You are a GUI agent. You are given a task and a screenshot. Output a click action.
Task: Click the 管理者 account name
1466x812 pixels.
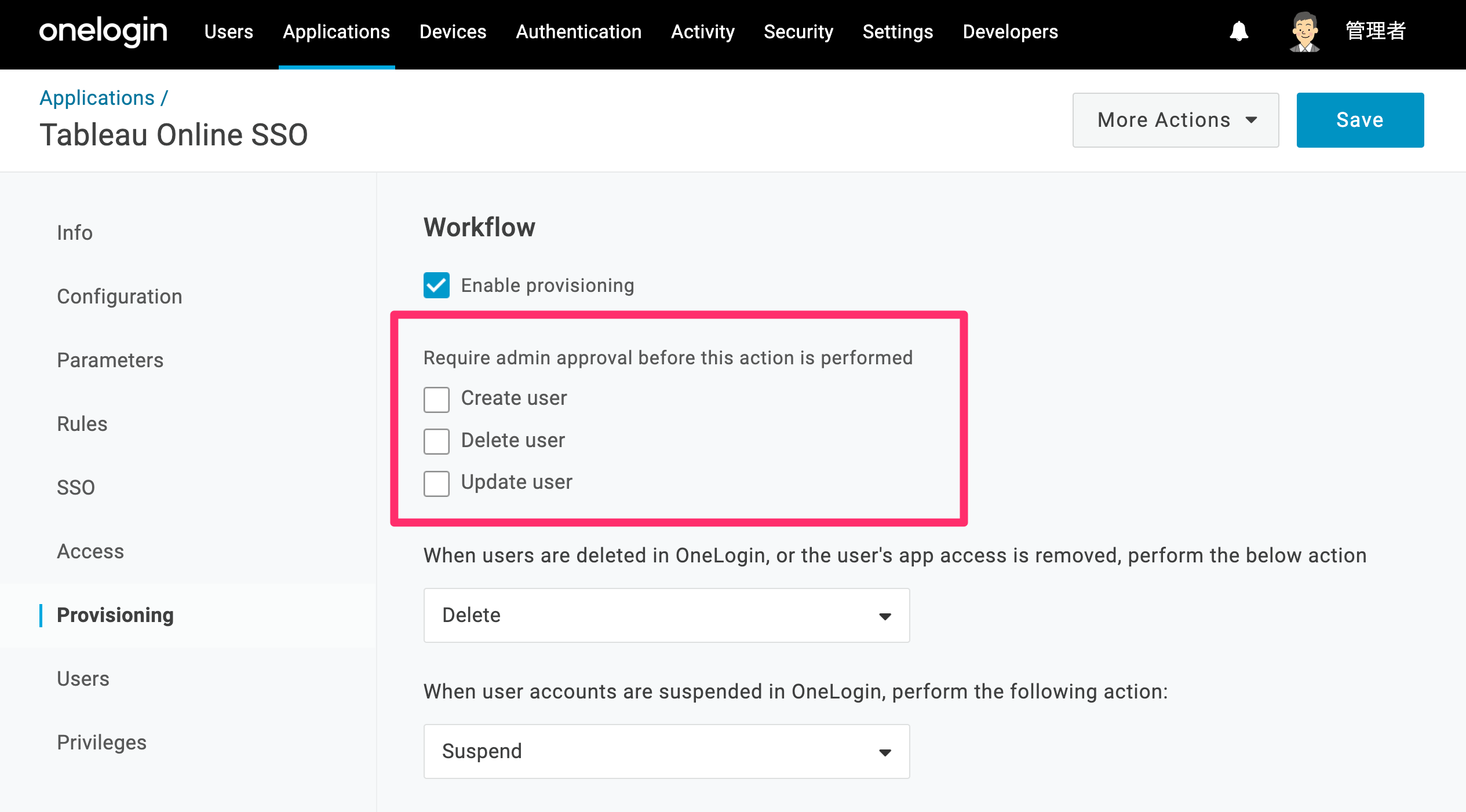[x=1375, y=31]
